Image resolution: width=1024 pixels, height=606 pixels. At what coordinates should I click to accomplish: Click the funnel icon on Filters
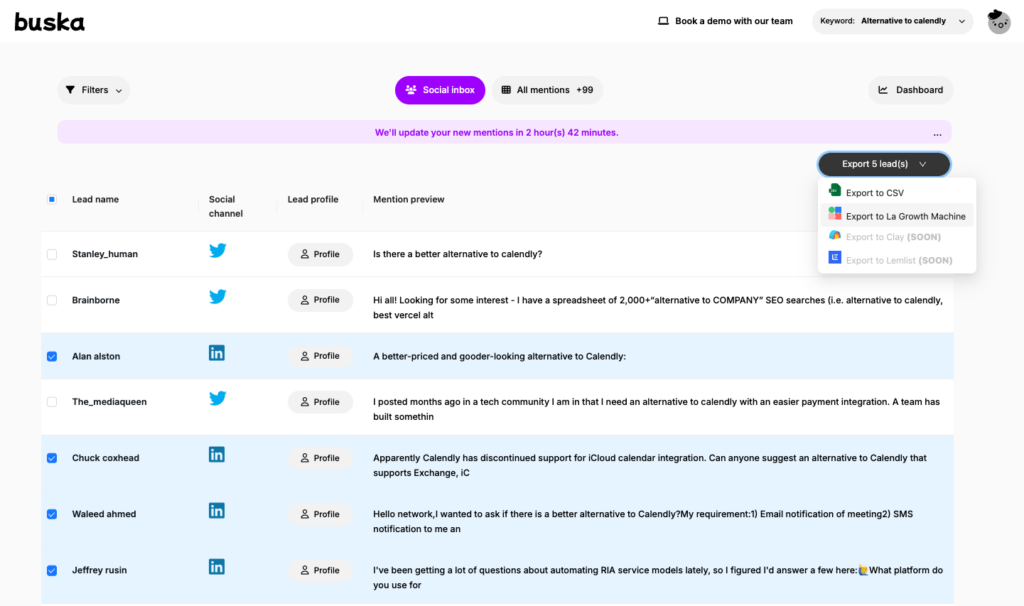coord(71,90)
